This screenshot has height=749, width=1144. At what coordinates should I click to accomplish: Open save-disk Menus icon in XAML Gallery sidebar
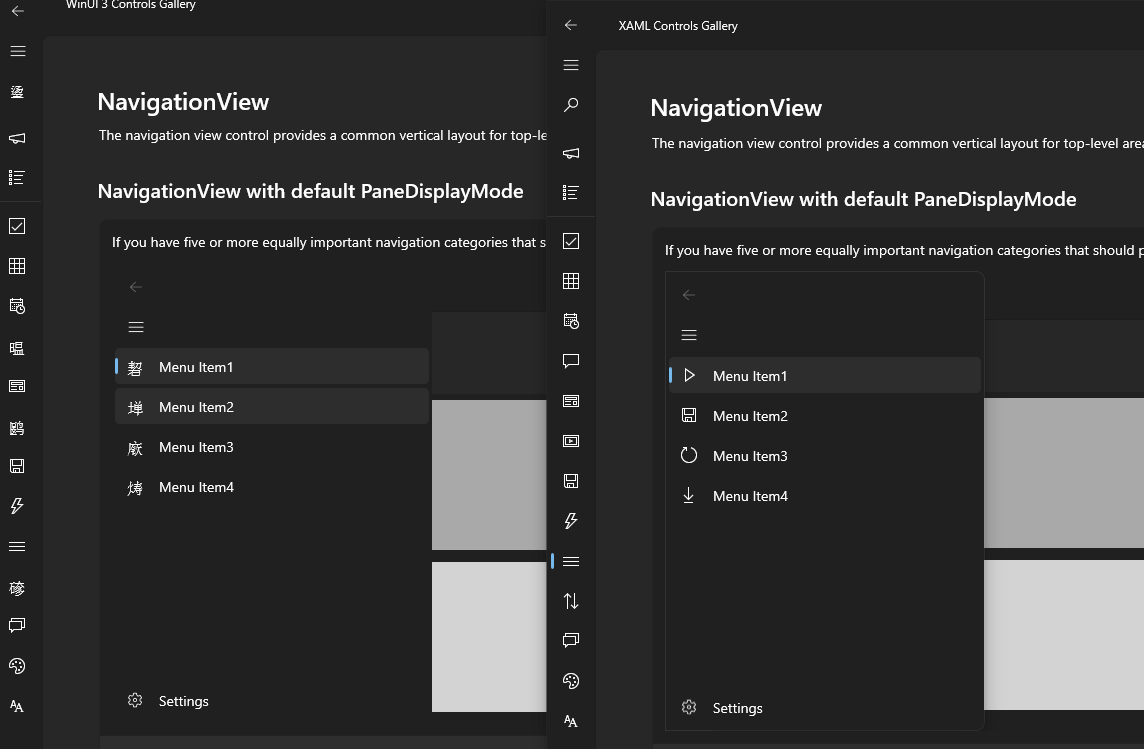point(571,481)
